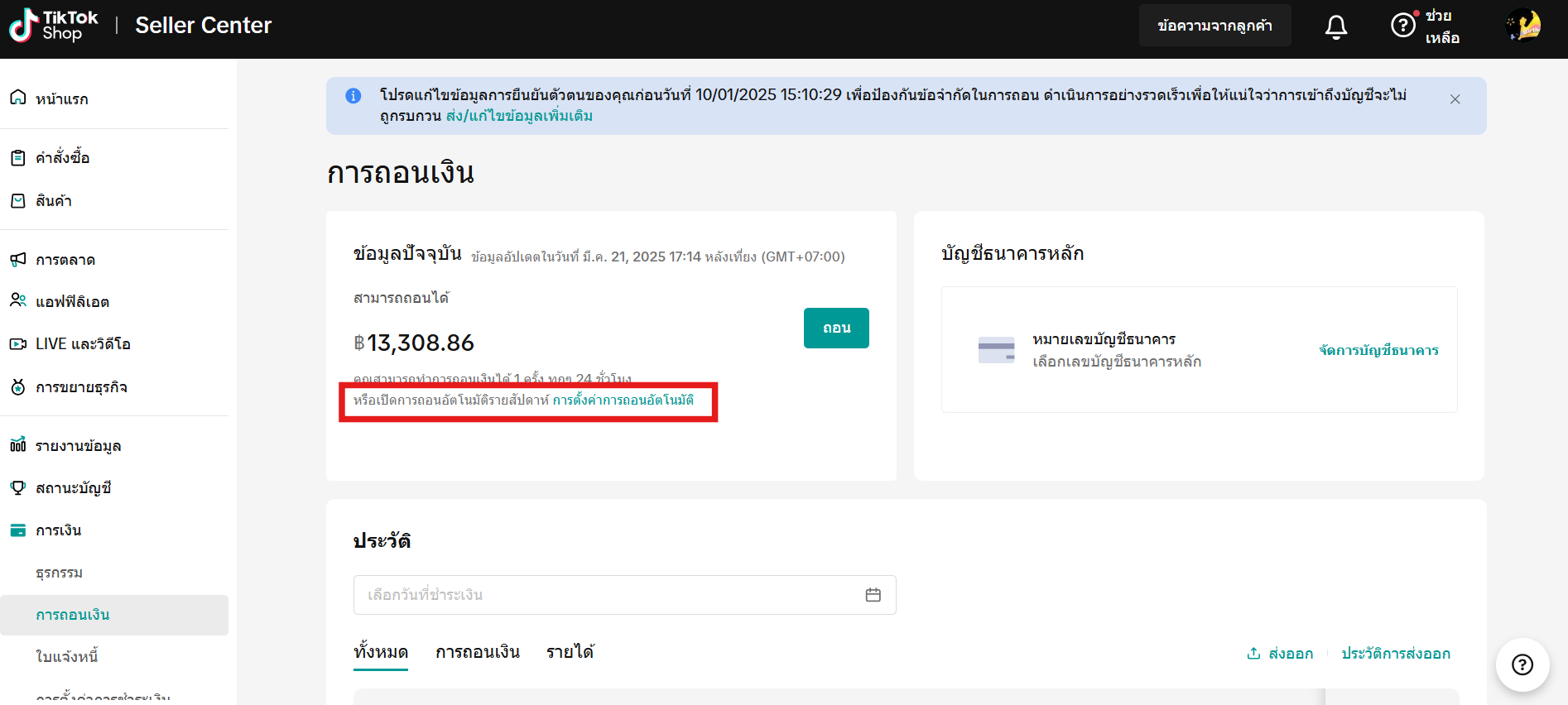Click the เลือกวันที่ชำระเงิน date field
Image resolution: width=1568 pixels, height=705 pixels.
click(625, 595)
